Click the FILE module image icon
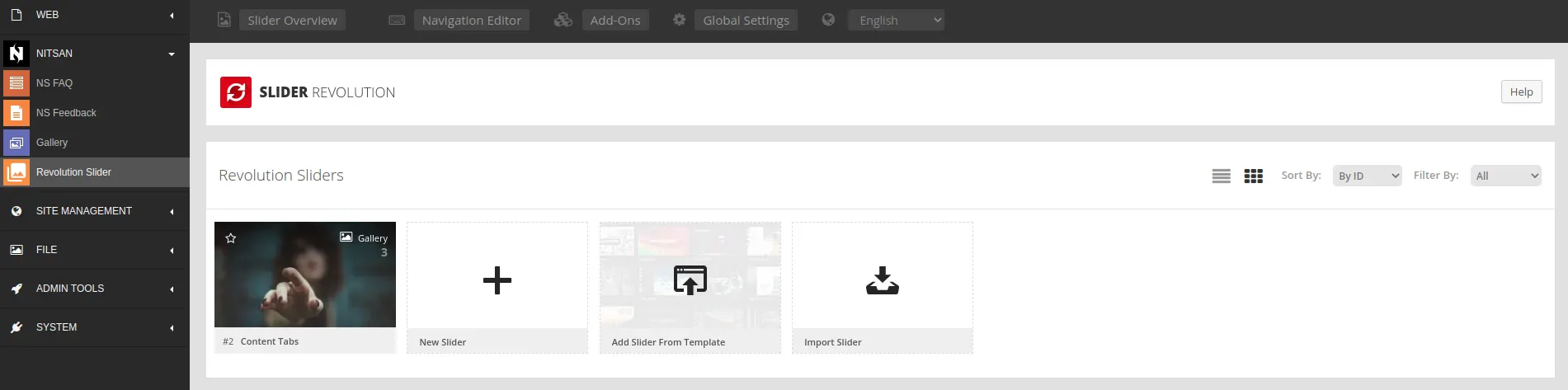Screen dimensions: 1568x390 [16, 250]
